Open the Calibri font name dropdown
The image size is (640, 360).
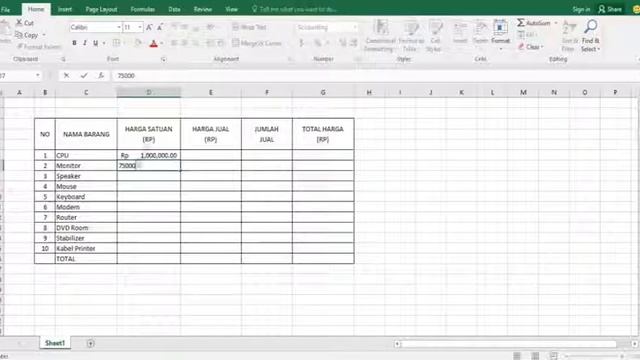pyautogui.click(x=119, y=27)
